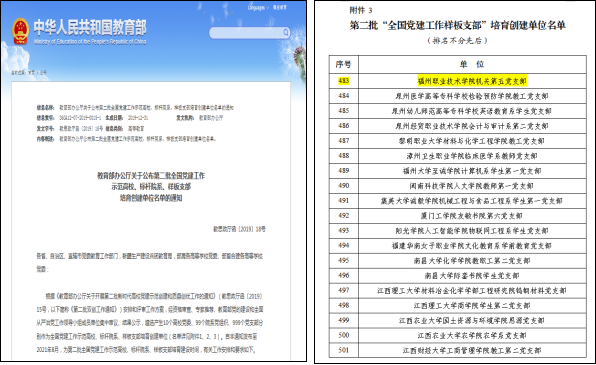Click row 485 泉州幼儿师范 unit cell
Viewport: 596px width, 365px height.
click(472, 111)
